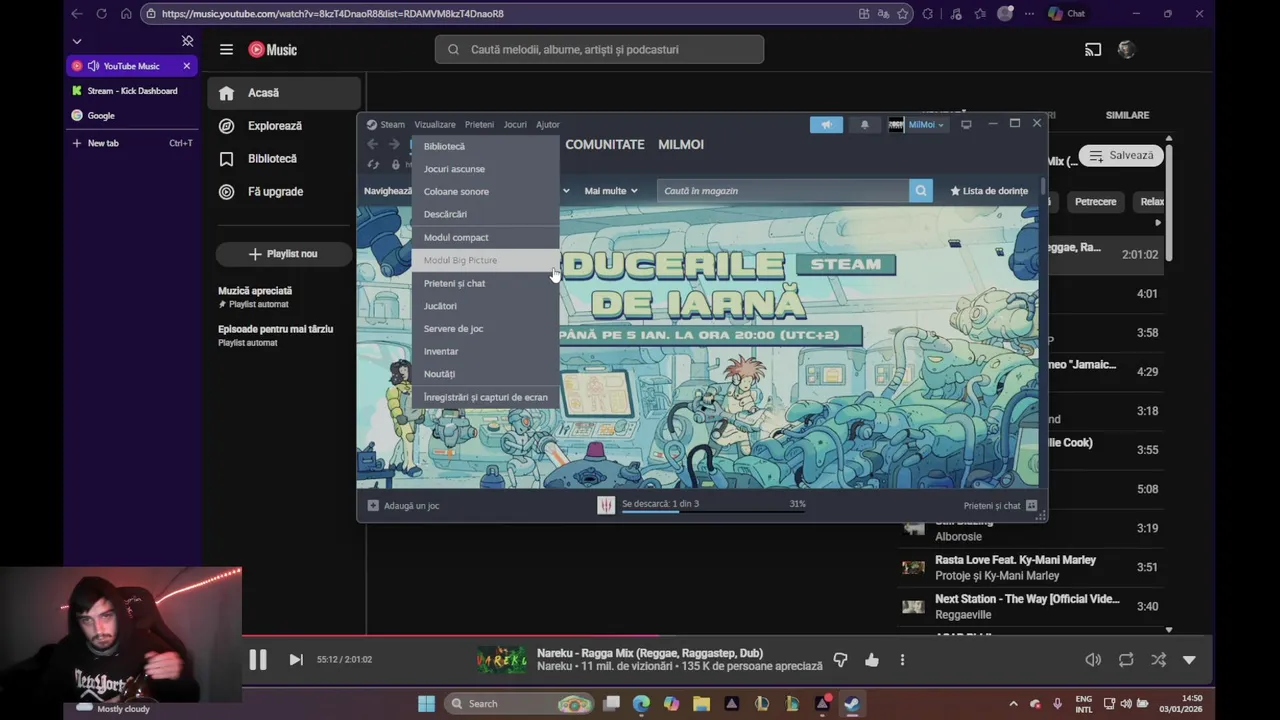Click Lista de dorințe wishlist button

pos(989,191)
